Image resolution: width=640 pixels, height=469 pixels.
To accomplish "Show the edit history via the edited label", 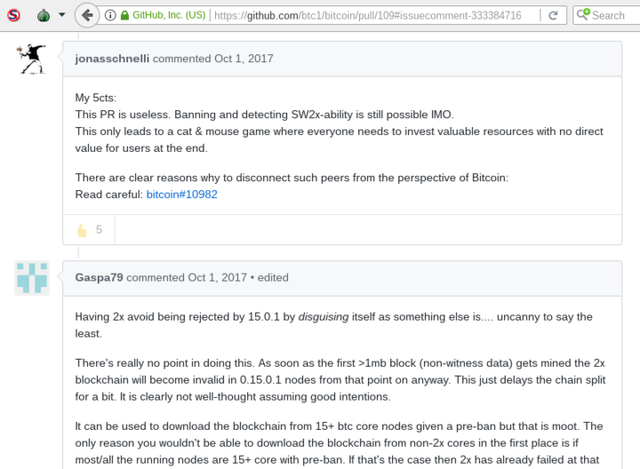I will 273,278.
